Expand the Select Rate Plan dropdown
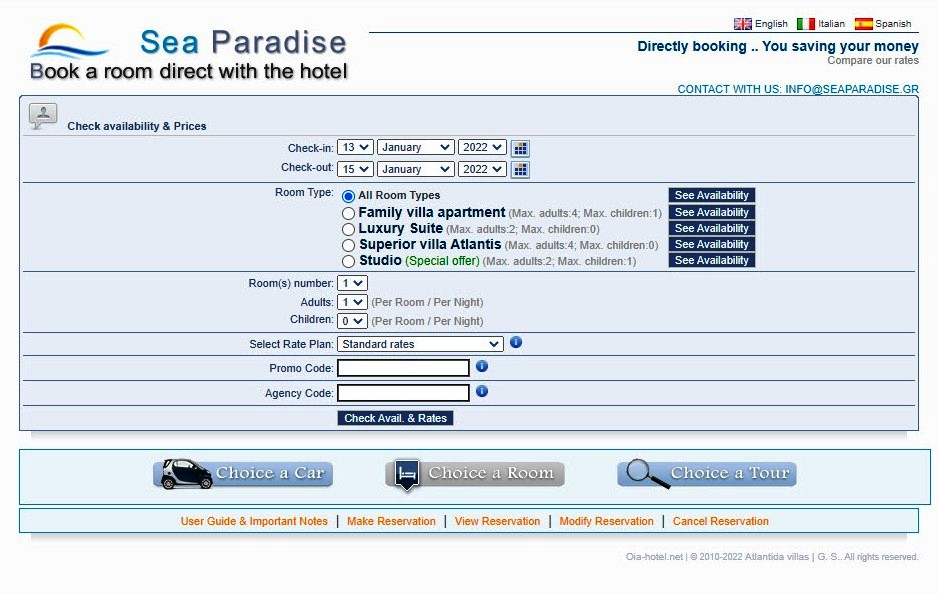 pyautogui.click(x=420, y=344)
